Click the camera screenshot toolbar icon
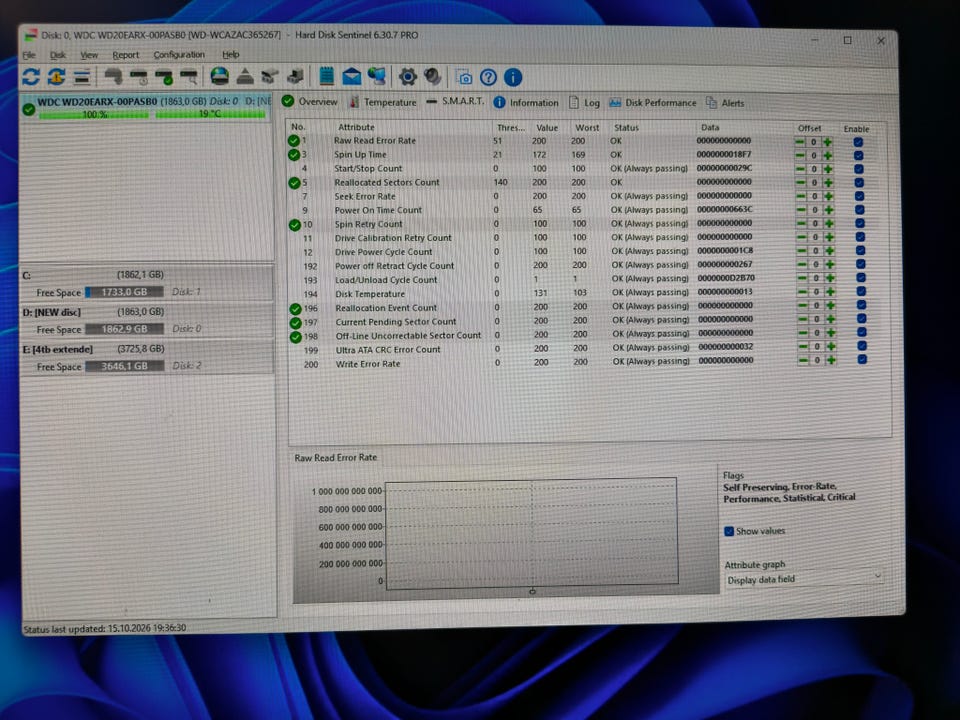960x720 pixels. 464,78
